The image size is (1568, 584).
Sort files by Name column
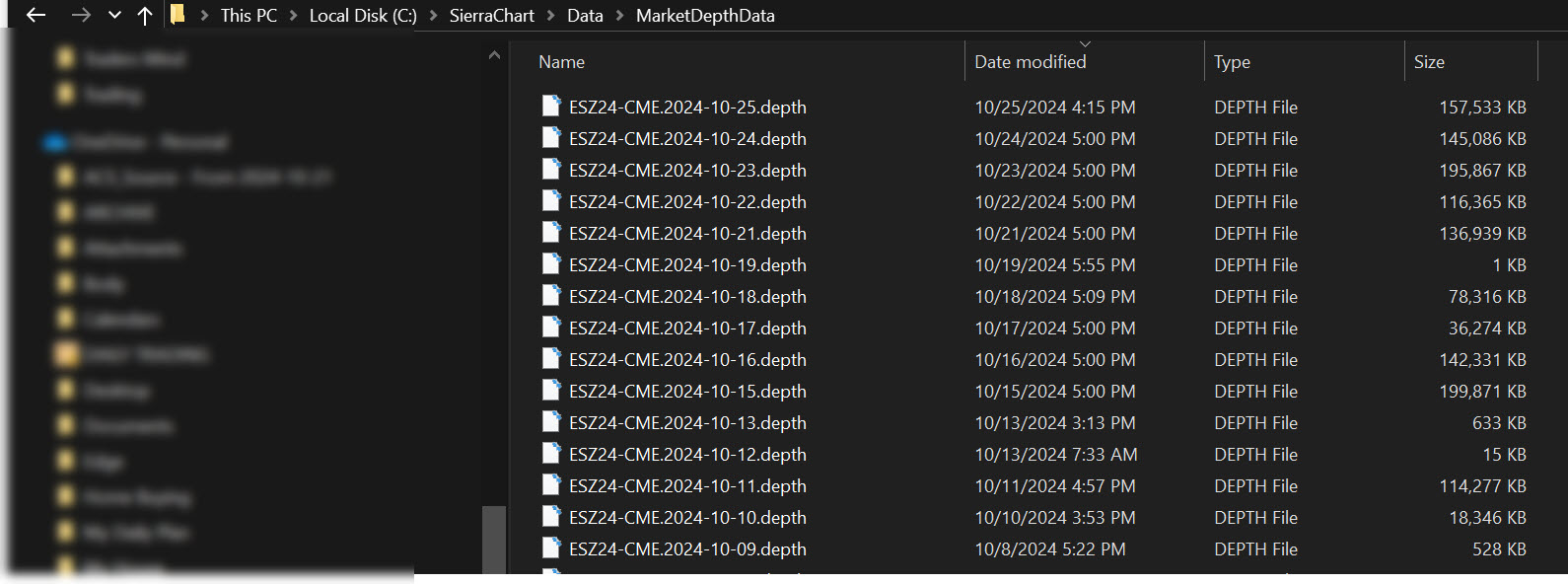coord(561,62)
